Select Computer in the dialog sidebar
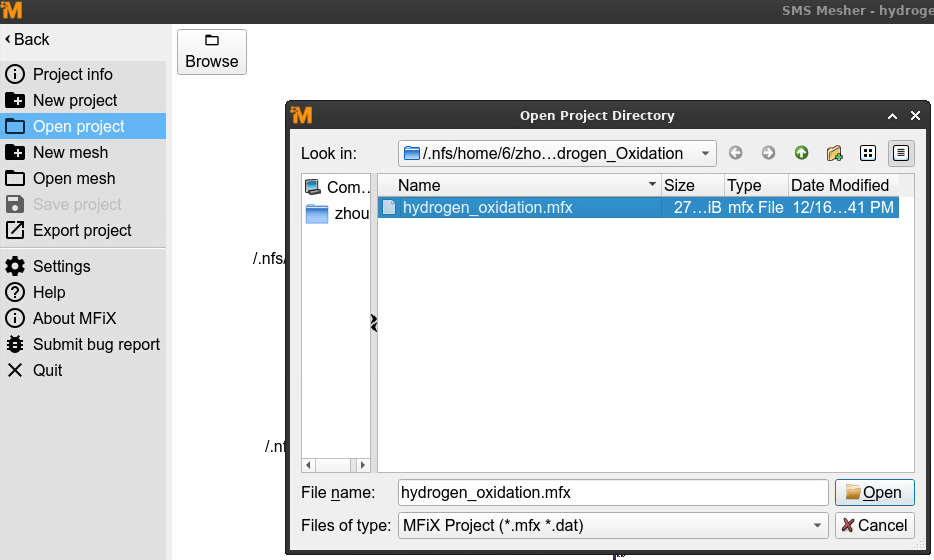This screenshot has height=560, width=934. pos(337,187)
